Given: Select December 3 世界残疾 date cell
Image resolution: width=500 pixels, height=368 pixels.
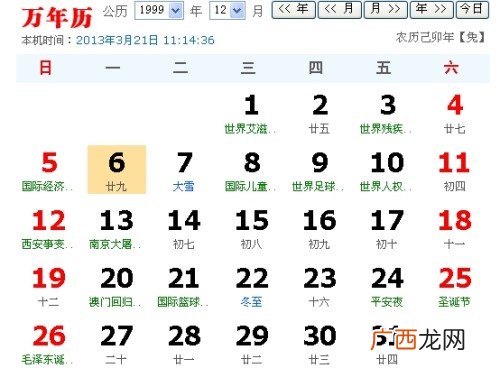Looking at the screenshot, I should point(387,113).
